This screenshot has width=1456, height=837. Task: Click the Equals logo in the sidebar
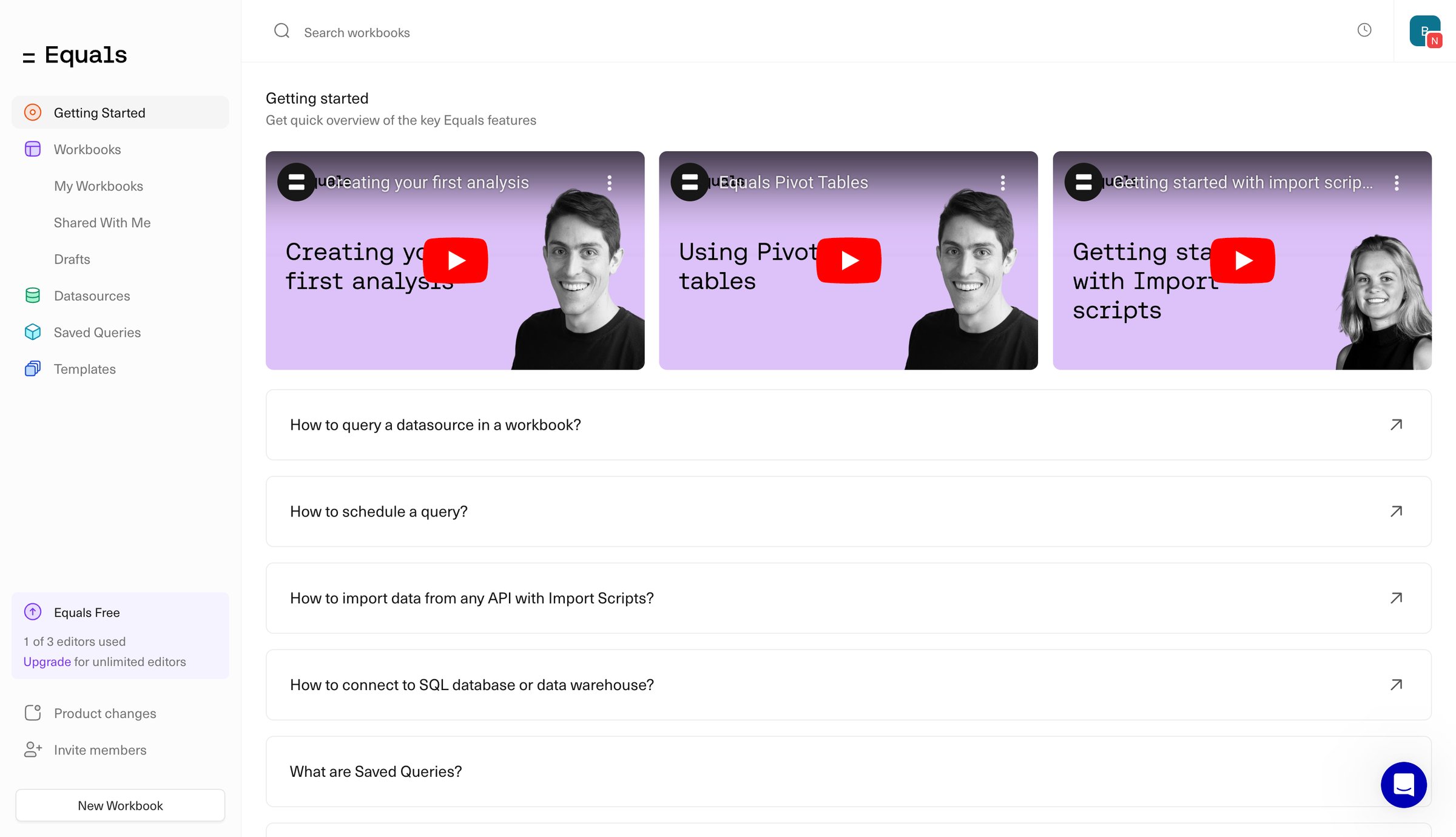[75, 55]
